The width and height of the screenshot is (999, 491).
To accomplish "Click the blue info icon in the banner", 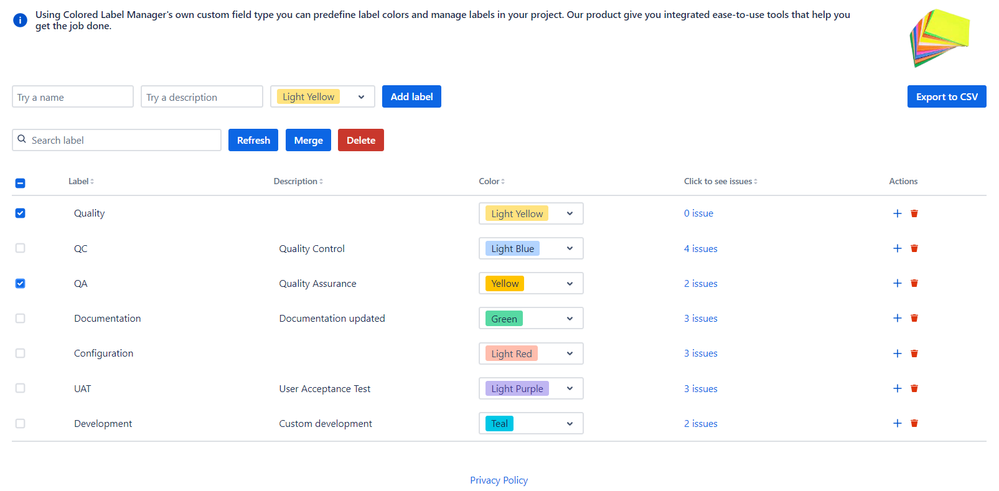I will 20,20.
